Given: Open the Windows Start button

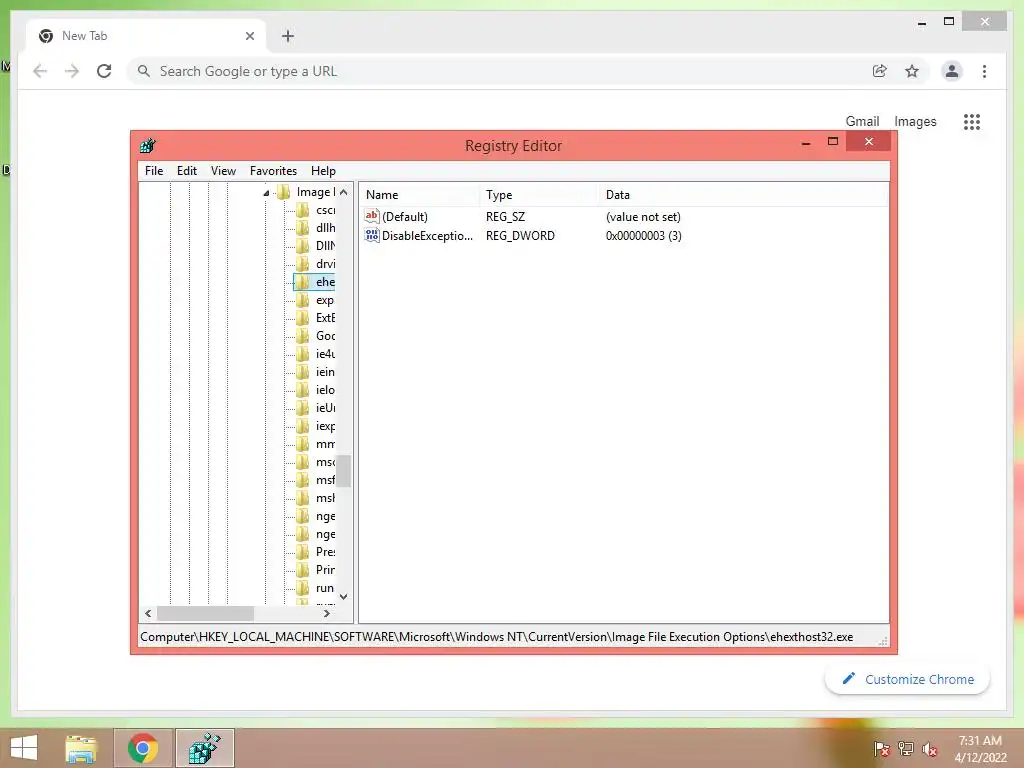Looking at the screenshot, I should pyautogui.click(x=24, y=748).
